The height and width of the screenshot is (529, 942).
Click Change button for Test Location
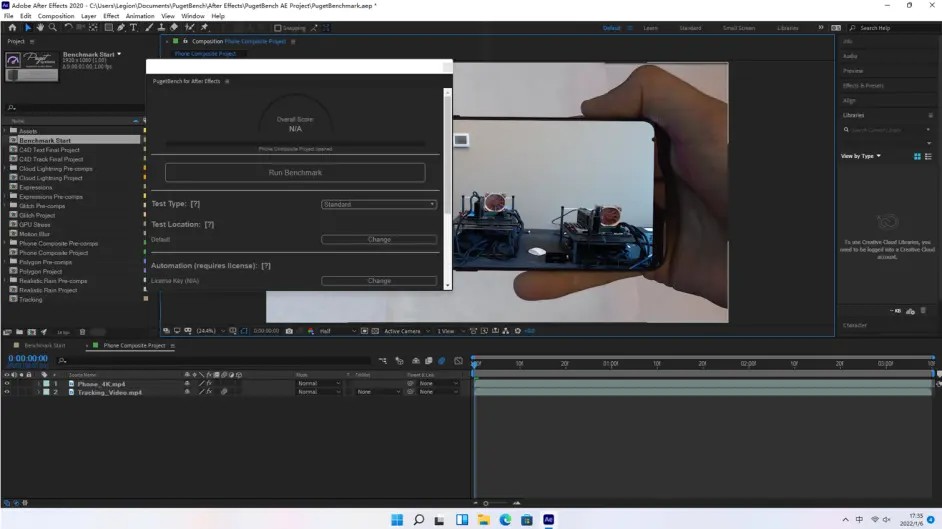tap(379, 240)
